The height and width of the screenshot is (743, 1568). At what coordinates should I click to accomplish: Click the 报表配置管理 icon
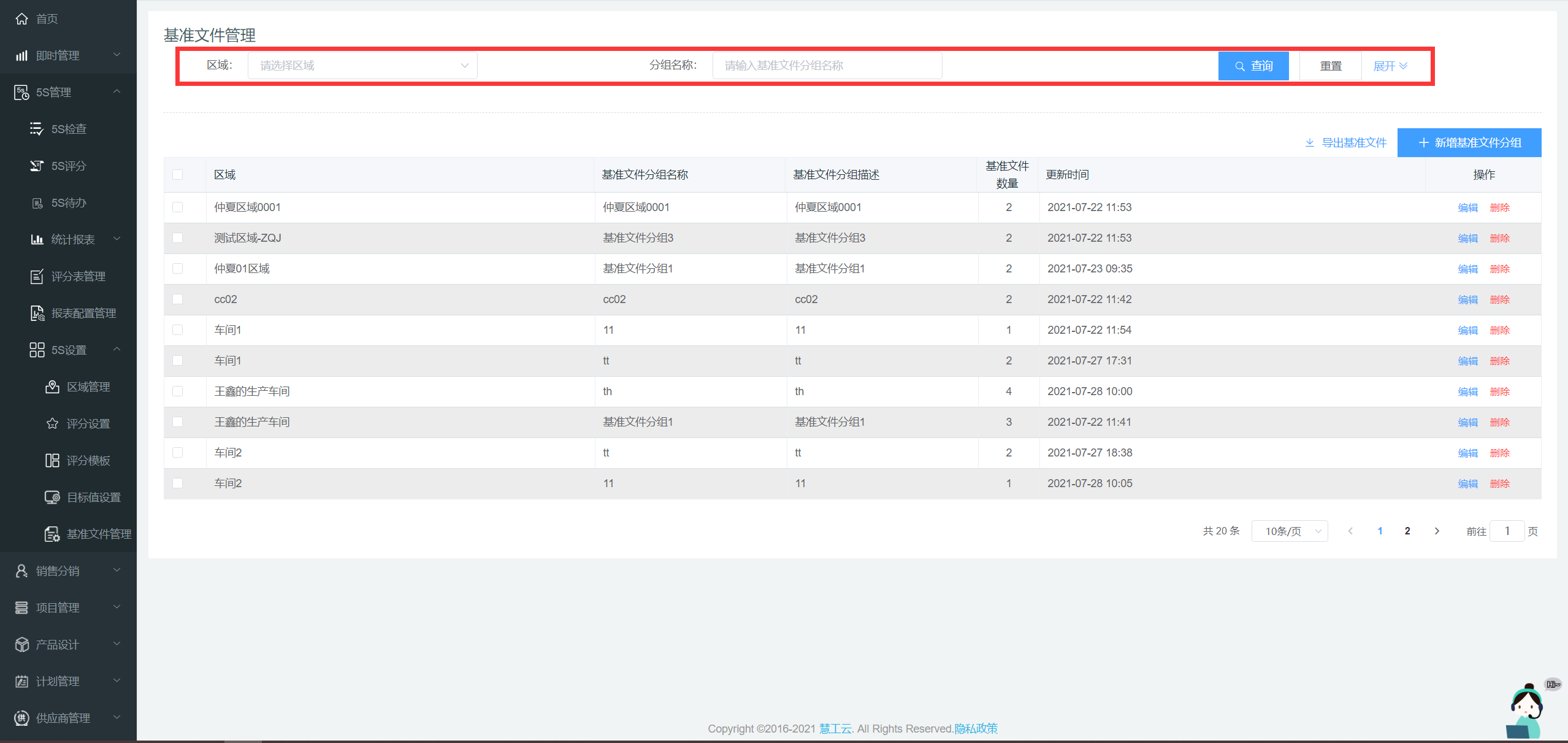point(37,313)
